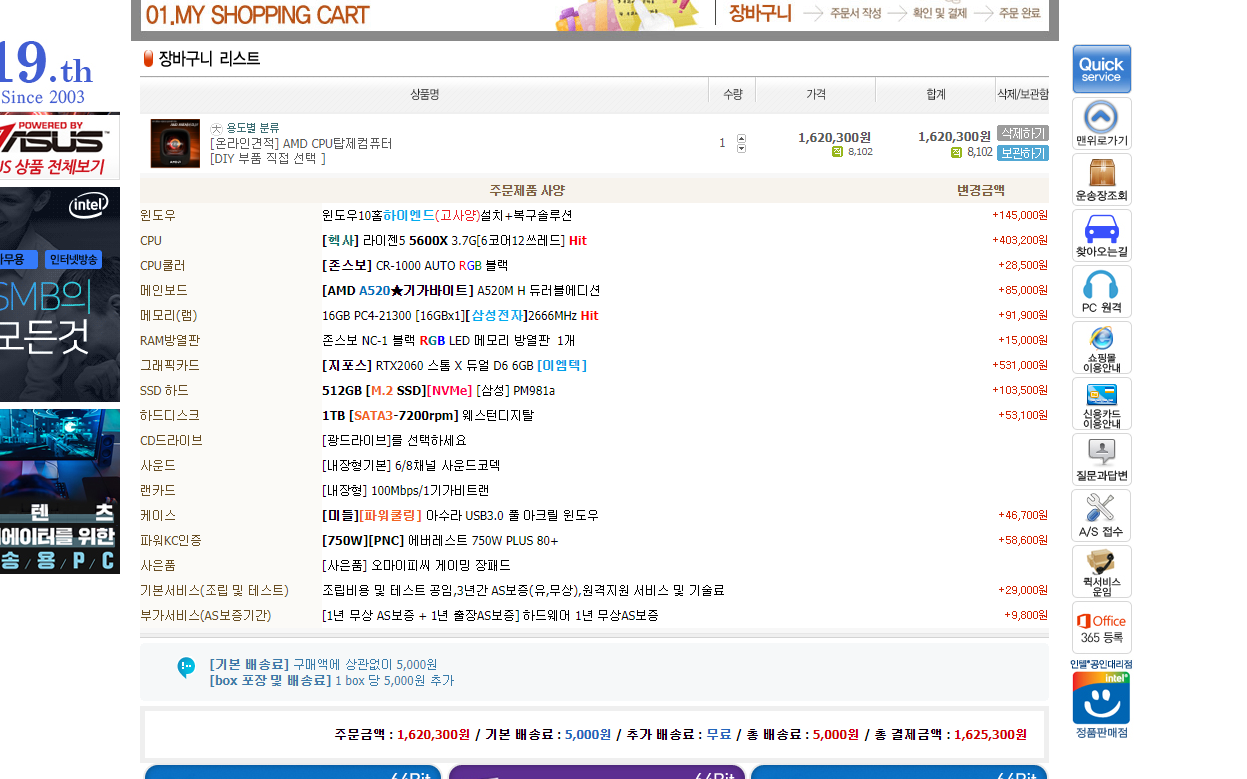The height and width of the screenshot is (779, 1247).
Task: Select the 확인 및 결제 step
Action: pyautogui.click(x=939, y=13)
